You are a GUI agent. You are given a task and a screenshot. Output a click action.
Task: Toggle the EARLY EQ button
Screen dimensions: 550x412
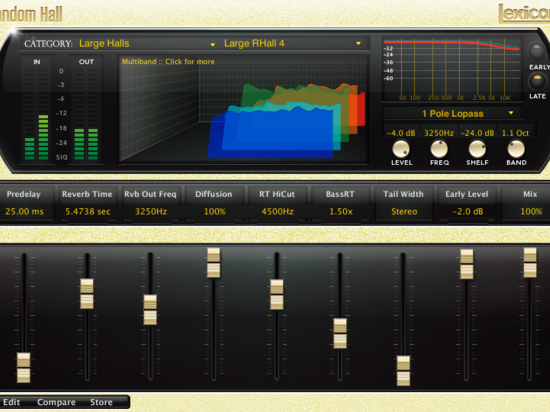(x=537, y=51)
